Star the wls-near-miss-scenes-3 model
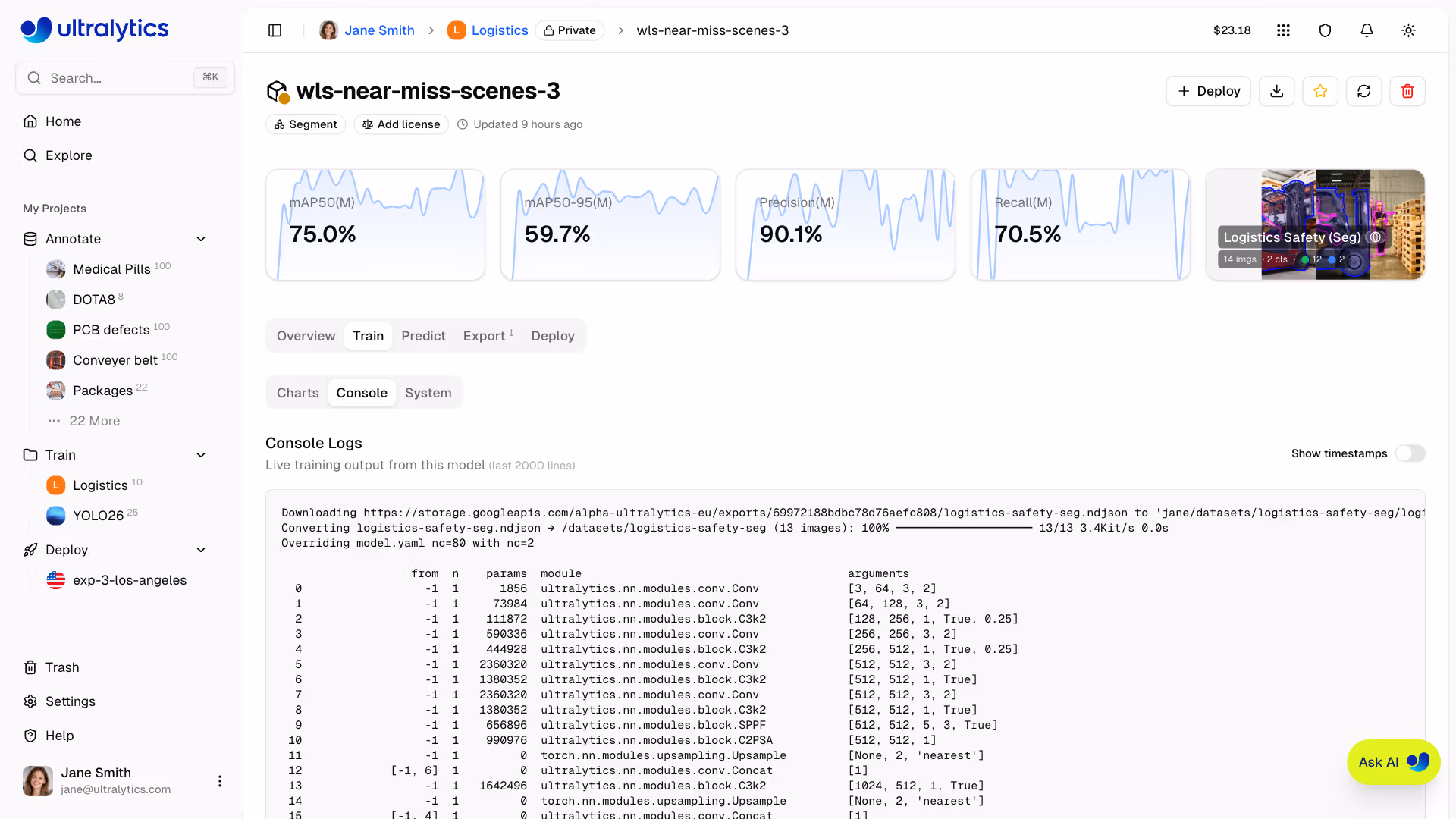The image size is (1456, 819). point(1320,91)
